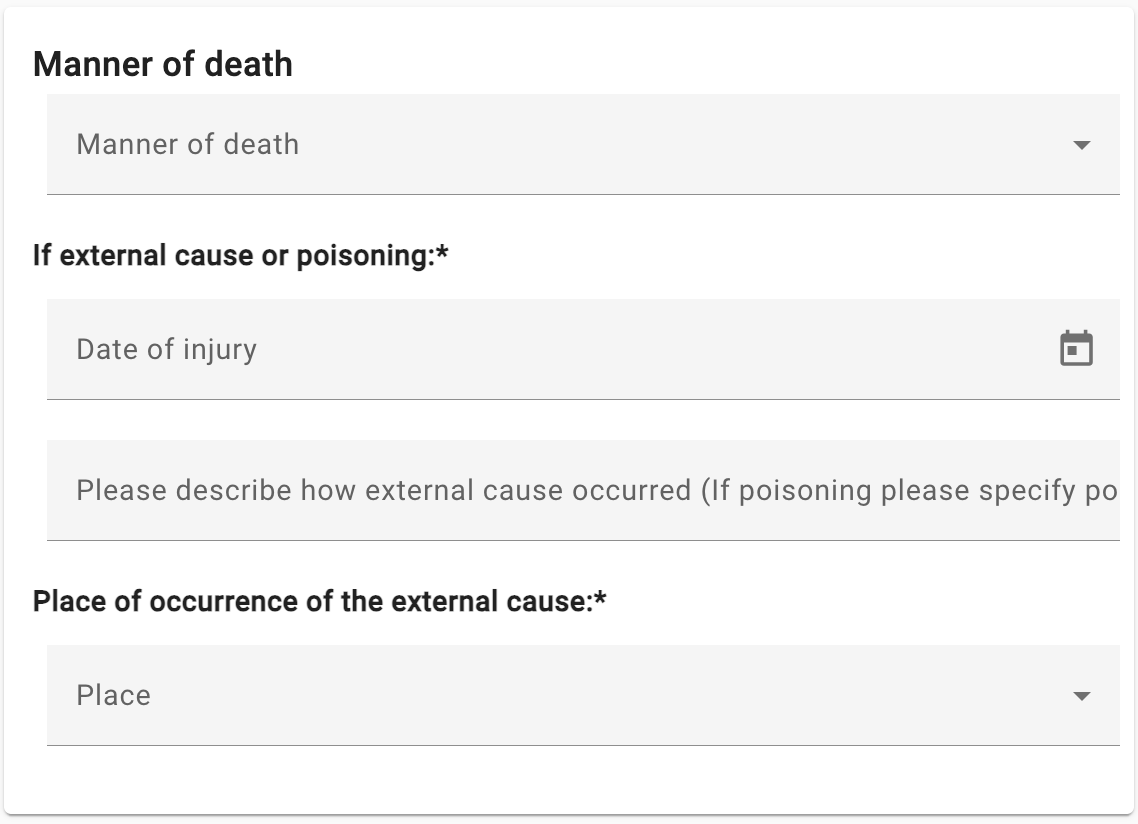Click the asterisk after 'poisoning:'
Screen dimensions: 1138x824
point(442,252)
